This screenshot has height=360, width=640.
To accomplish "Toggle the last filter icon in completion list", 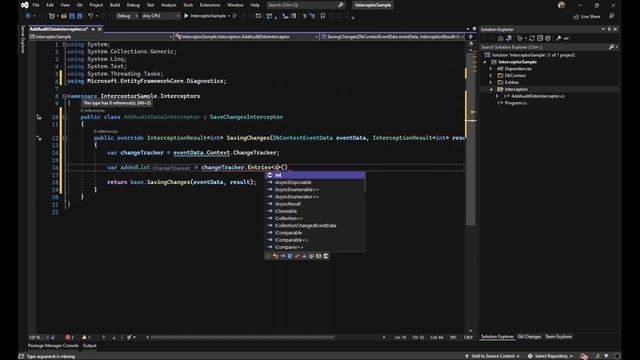I will (326, 256).
